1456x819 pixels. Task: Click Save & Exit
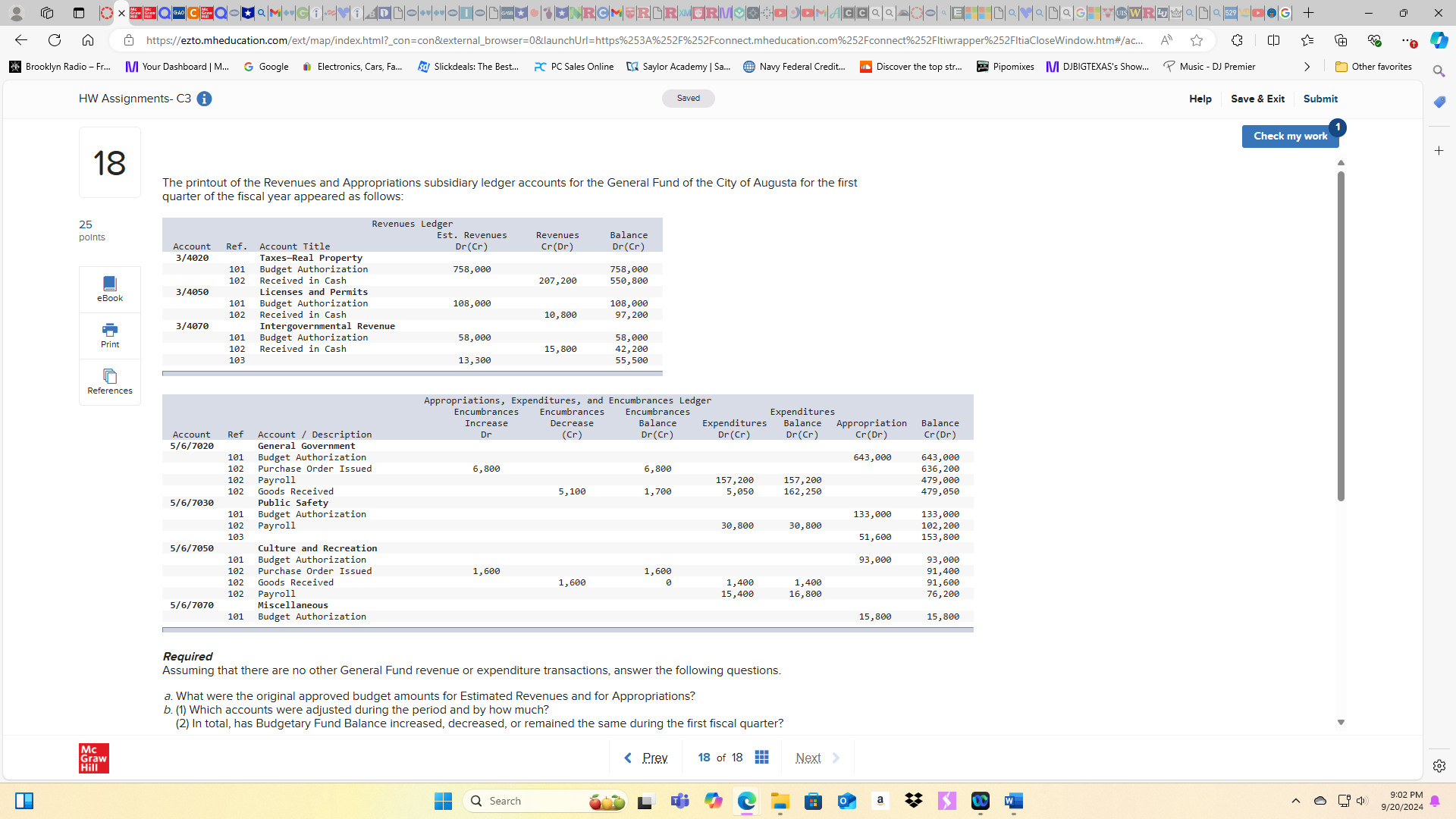1257,99
